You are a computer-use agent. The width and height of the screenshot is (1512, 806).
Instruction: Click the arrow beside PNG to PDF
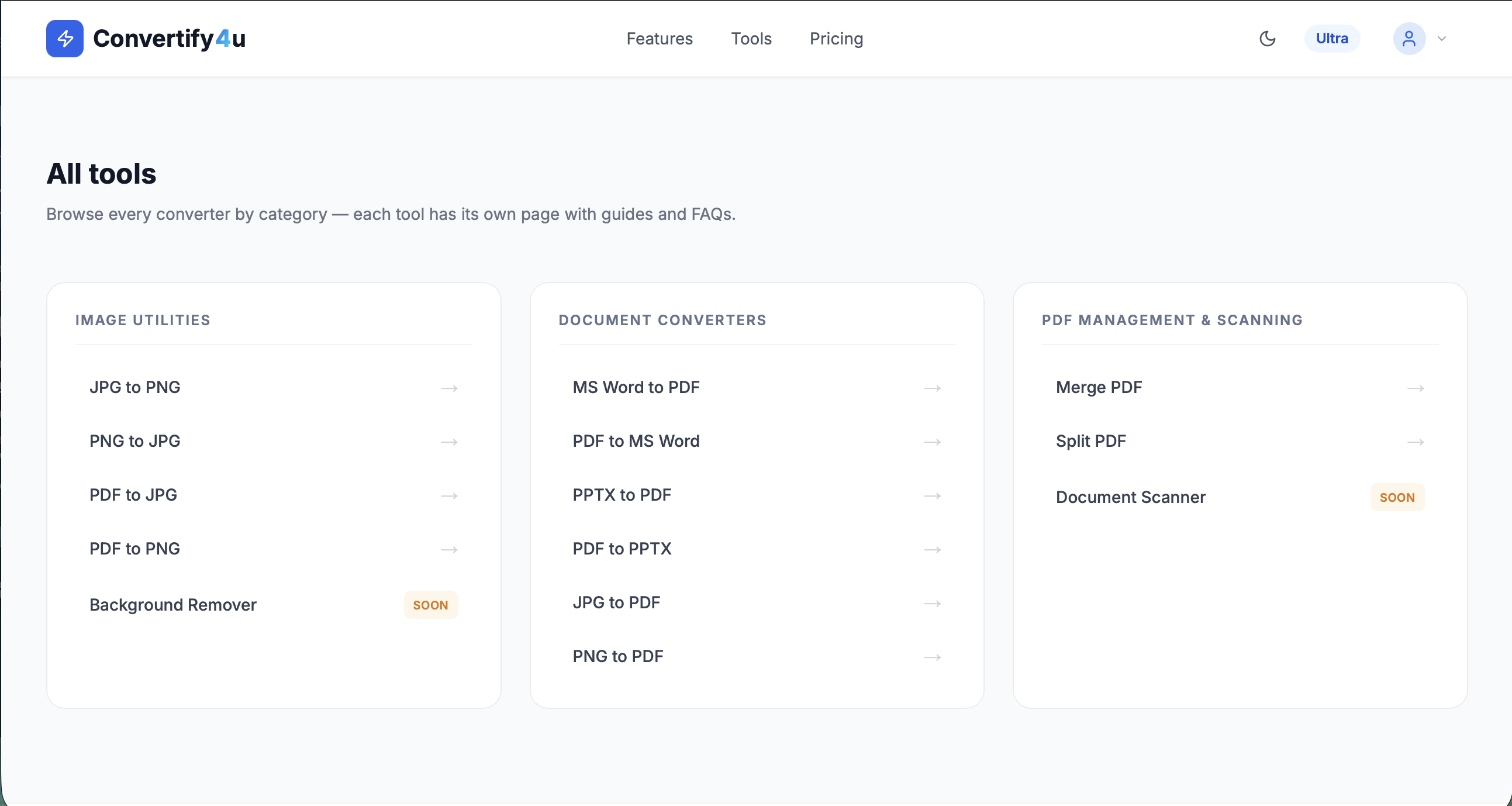tap(932, 657)
